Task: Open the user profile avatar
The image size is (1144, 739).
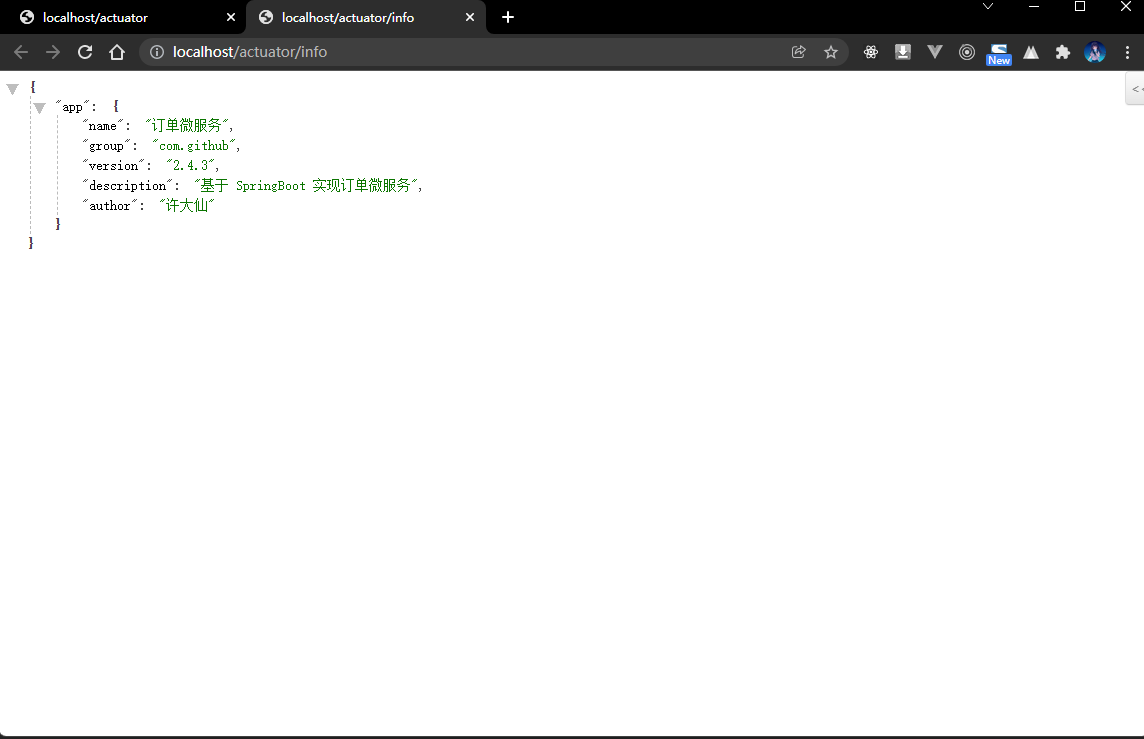Action: coord(1095,52)
